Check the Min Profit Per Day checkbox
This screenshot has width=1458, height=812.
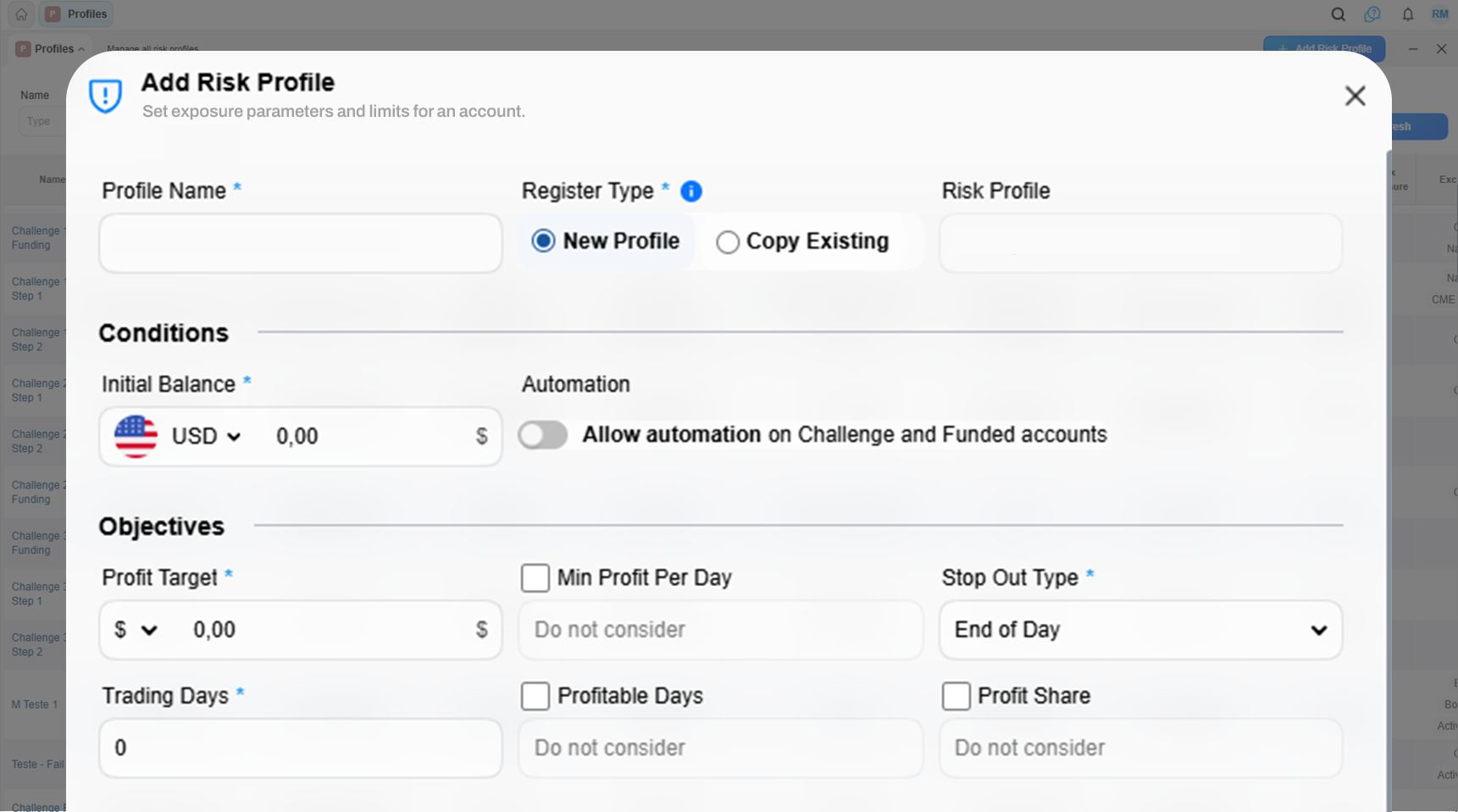[x=535, y=578]
